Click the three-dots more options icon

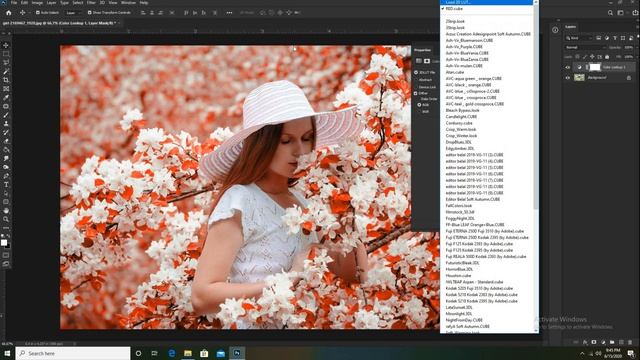[x=229, y=13]
